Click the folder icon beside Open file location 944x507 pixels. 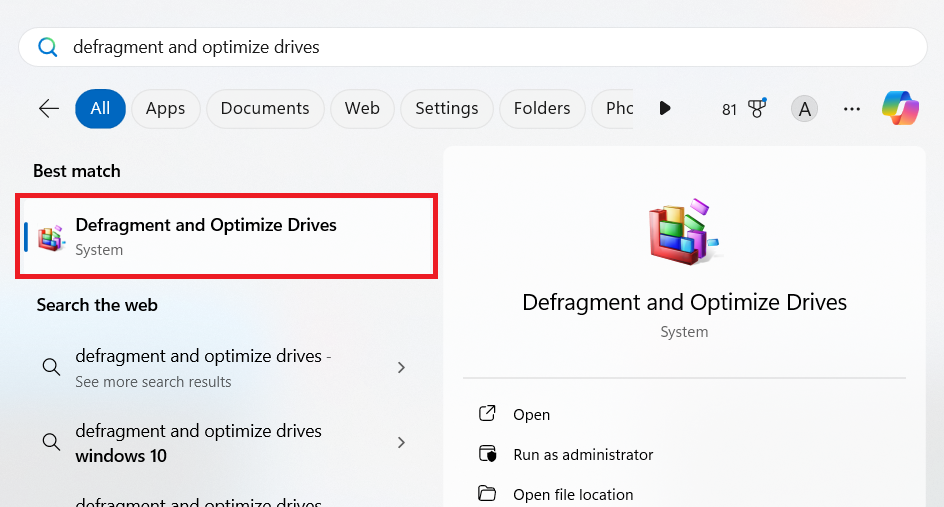click(x=487, y=493)
